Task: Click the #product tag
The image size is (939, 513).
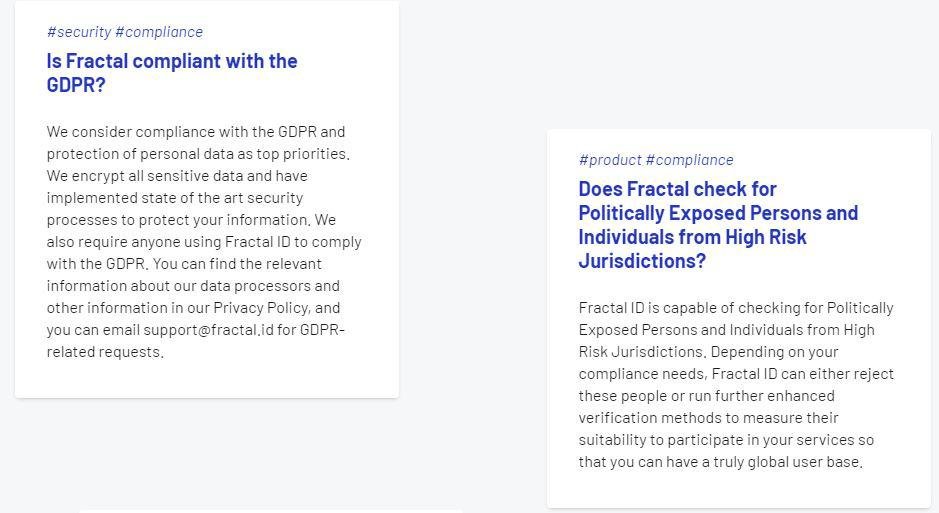Action: [610, 160]
